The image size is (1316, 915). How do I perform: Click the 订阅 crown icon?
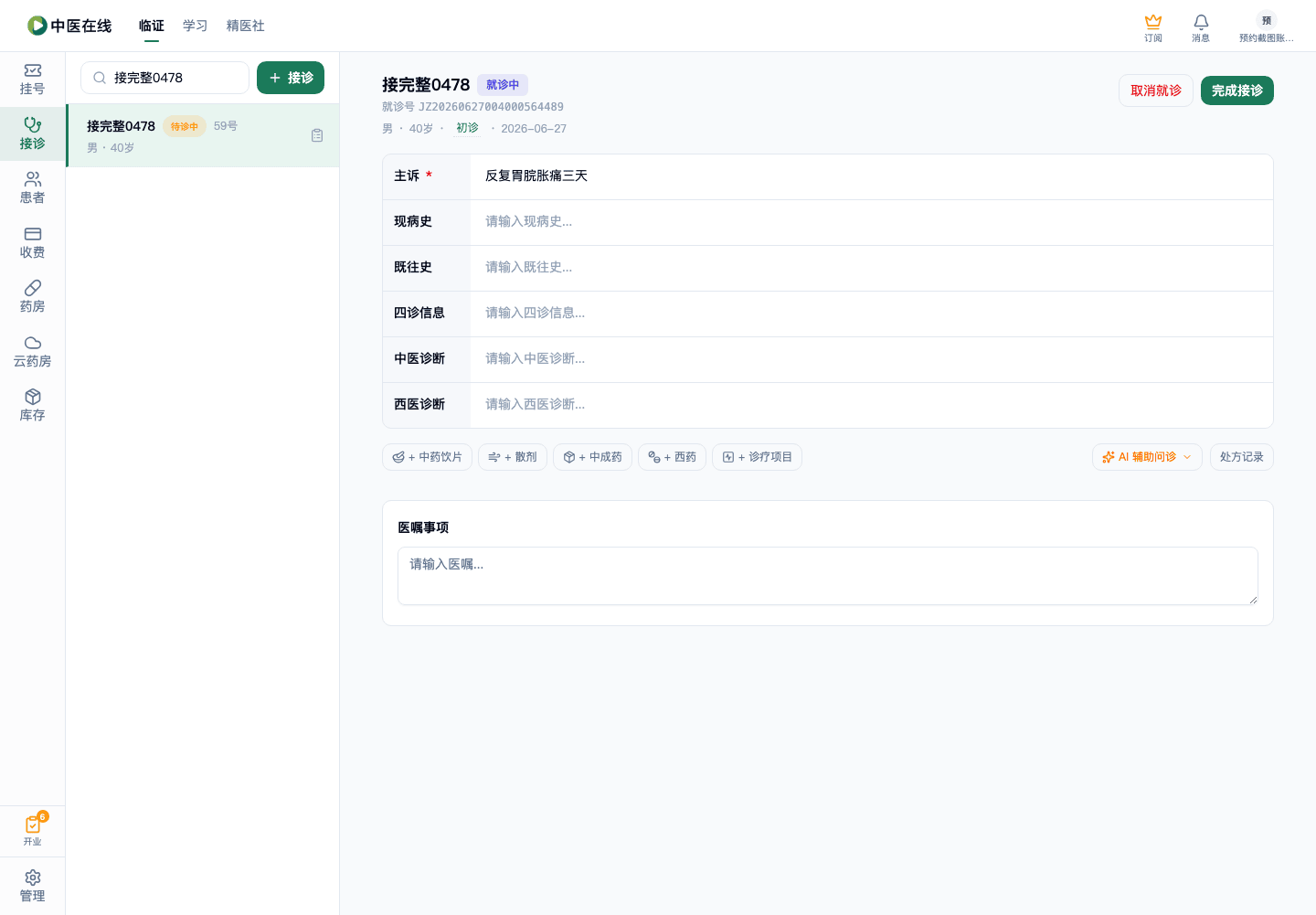[x=1153, y=27]
